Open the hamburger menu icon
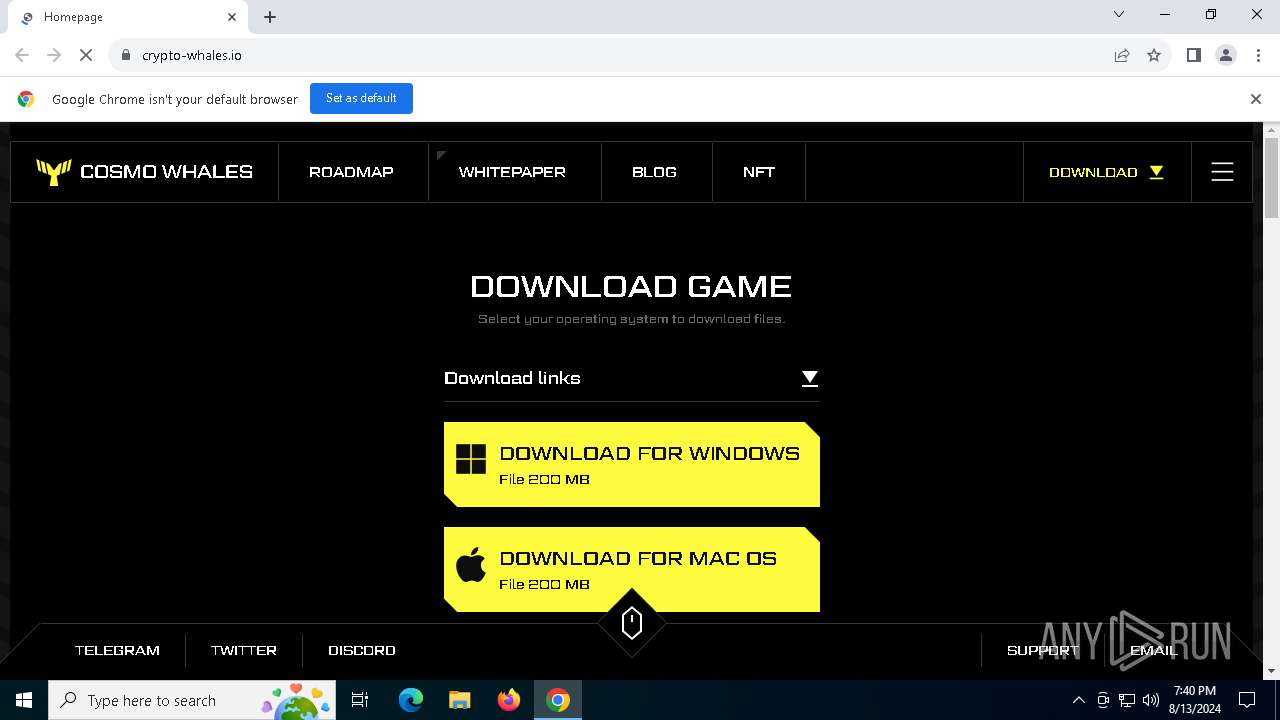The height and width of the screenshot is (720, 1280). coord(1222,172)
